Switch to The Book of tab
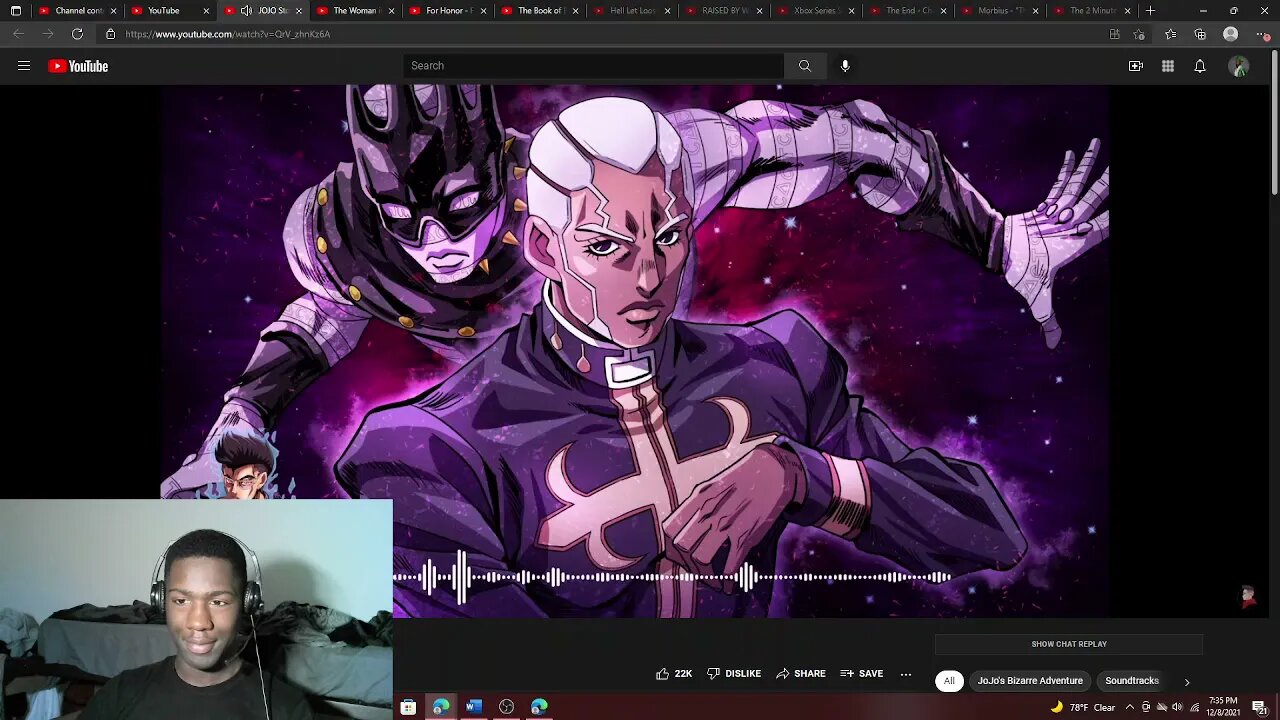Screen dimensions: 1280x720 [x=541, y=11]
